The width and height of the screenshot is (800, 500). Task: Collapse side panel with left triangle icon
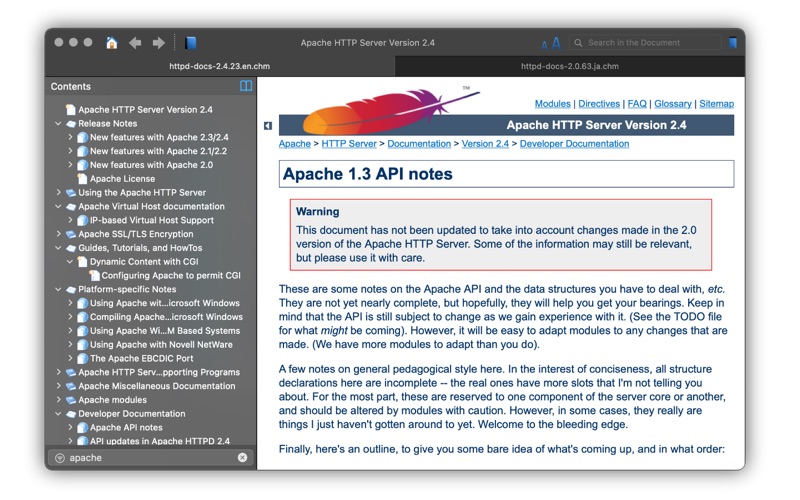tap(268, 126)
